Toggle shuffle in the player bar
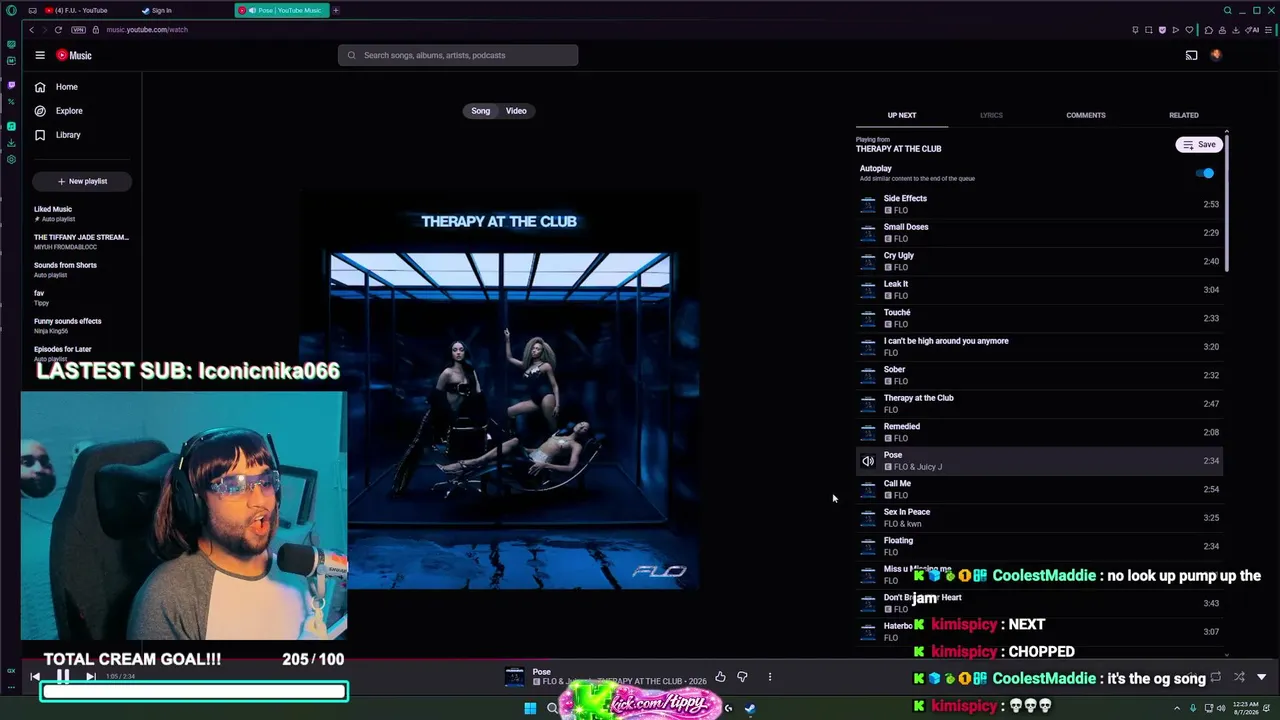Image resolution: width=1280 pixels, height=720 pixels. (x=1239, y=677)
